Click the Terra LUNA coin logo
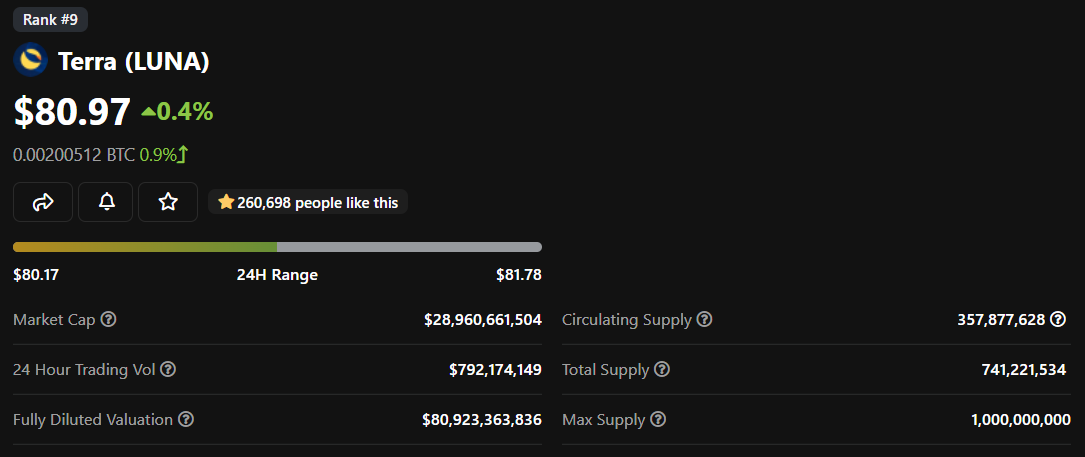 (30, 60)
